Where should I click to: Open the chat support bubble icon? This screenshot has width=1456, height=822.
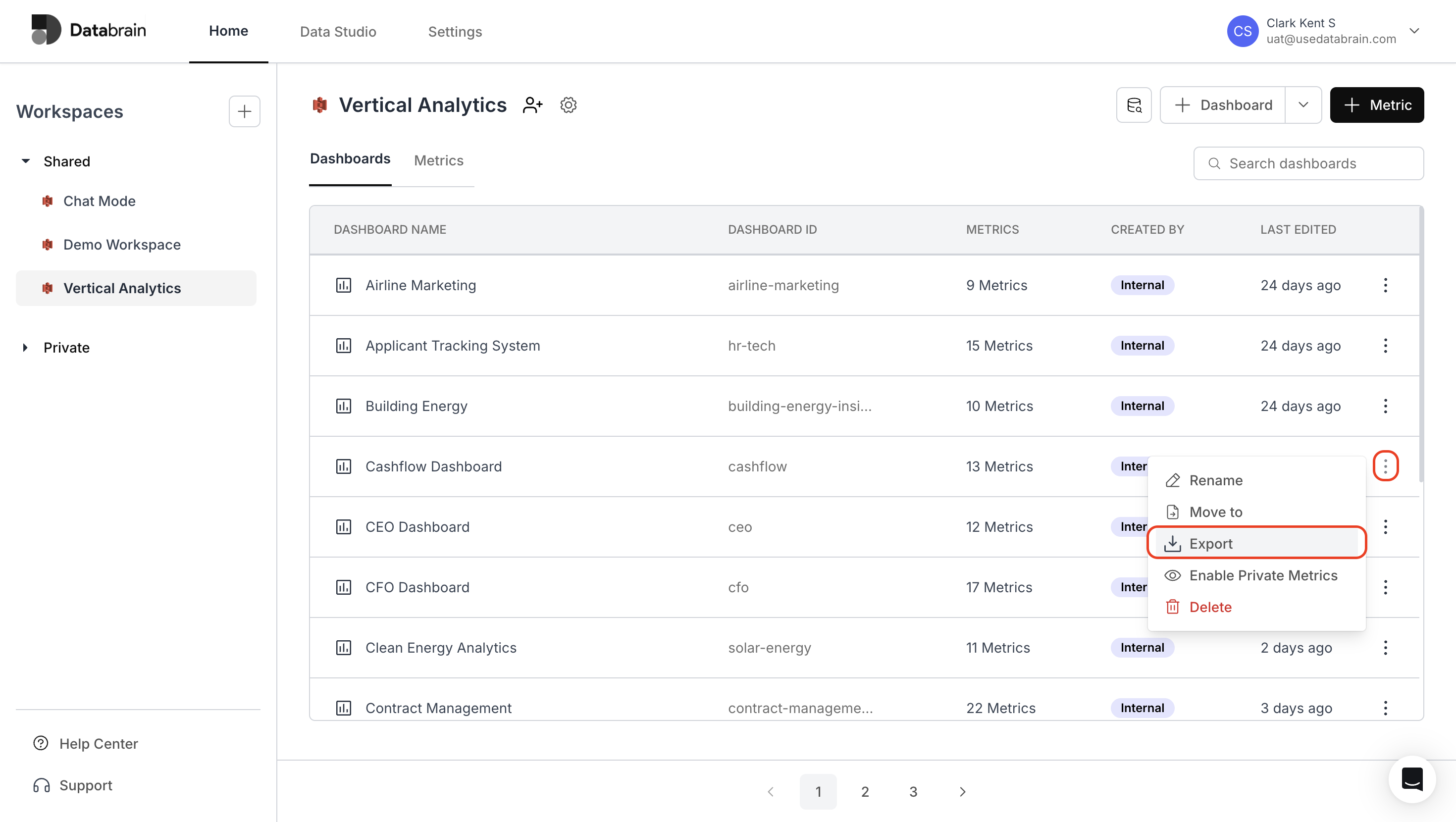click(x=1411, y=779)
